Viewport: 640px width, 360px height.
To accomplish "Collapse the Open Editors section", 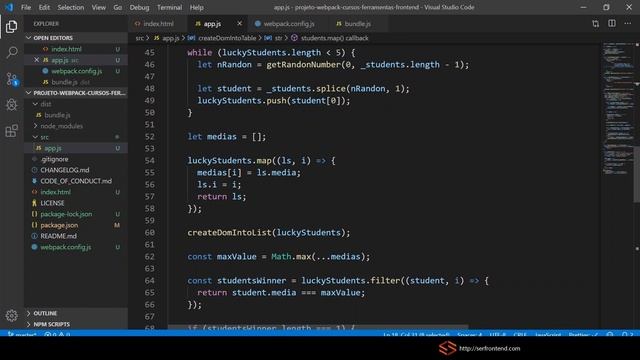I will click(x=76, y=38).
